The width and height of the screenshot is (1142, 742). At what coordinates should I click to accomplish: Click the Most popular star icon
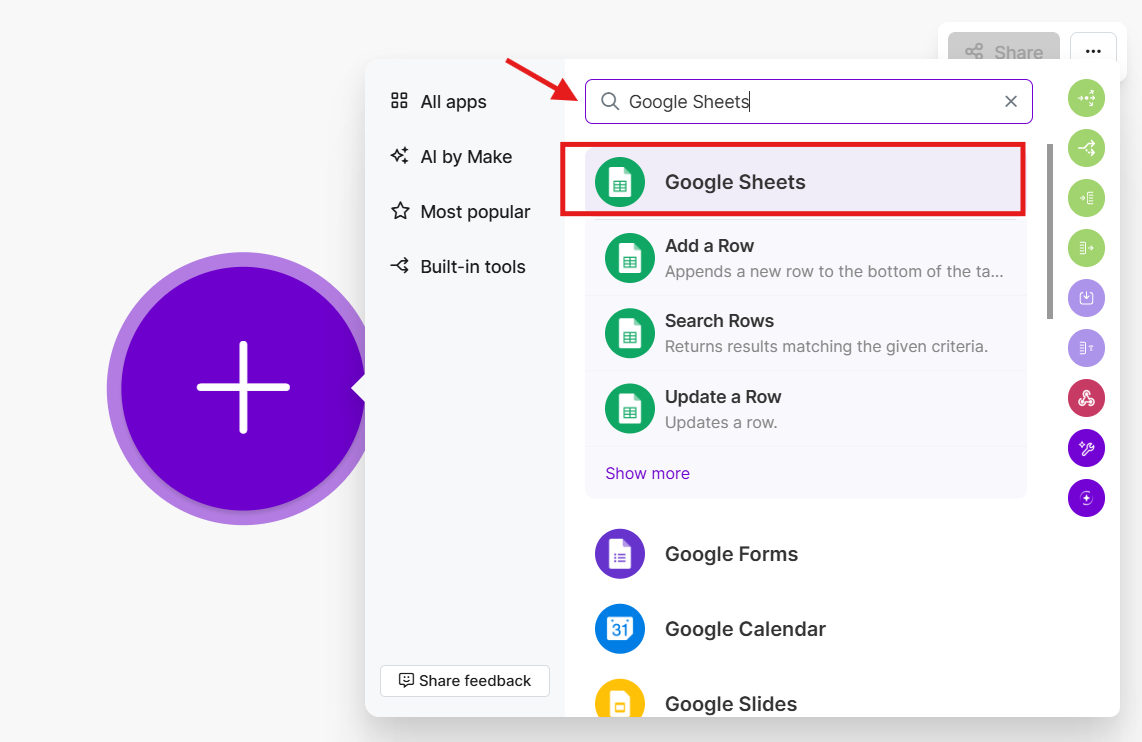click(400, 211)
